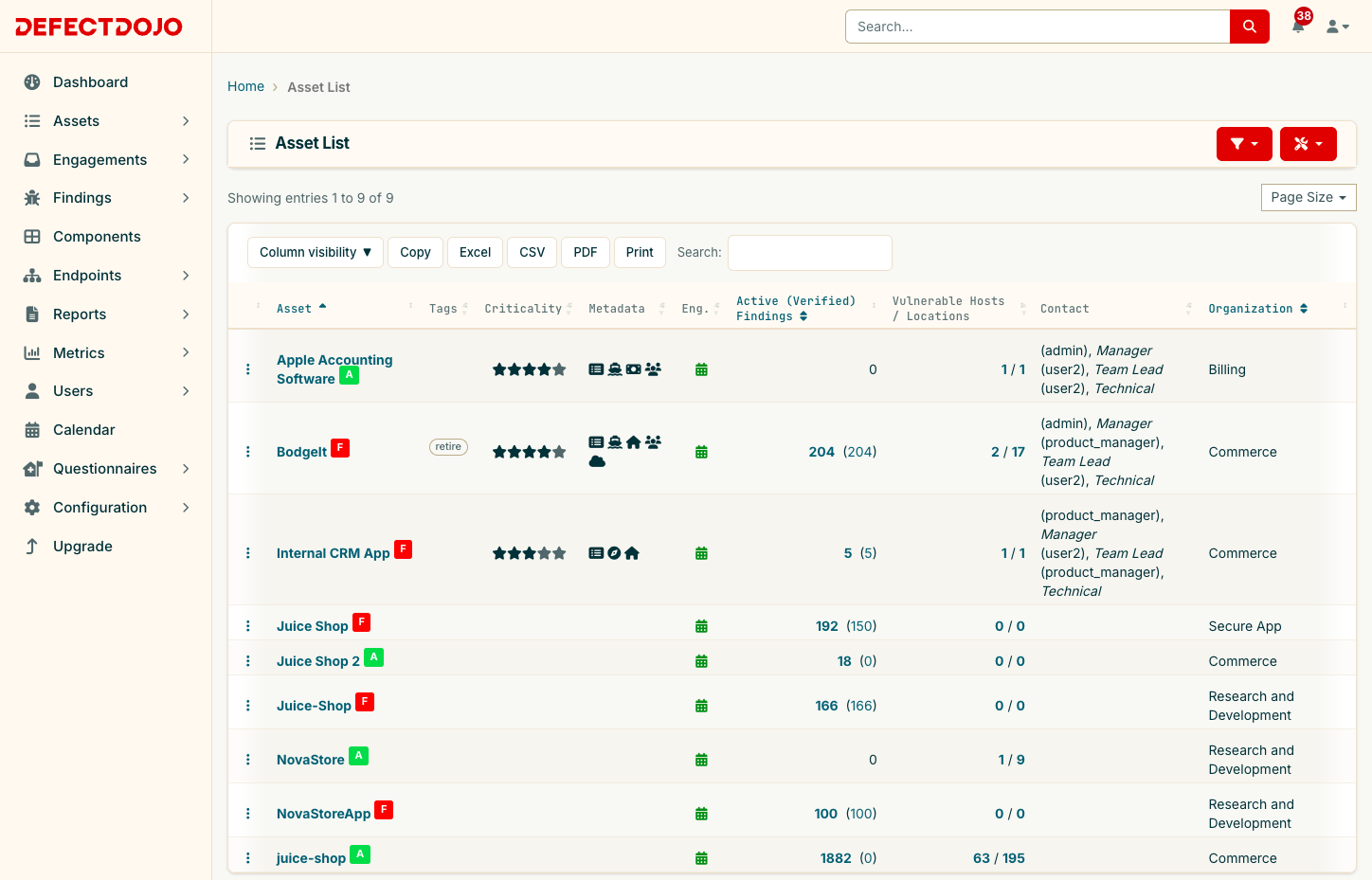Expand the Configuration sidebar submenu
The image size is (1372, 880).
click(x=106, y=508)
